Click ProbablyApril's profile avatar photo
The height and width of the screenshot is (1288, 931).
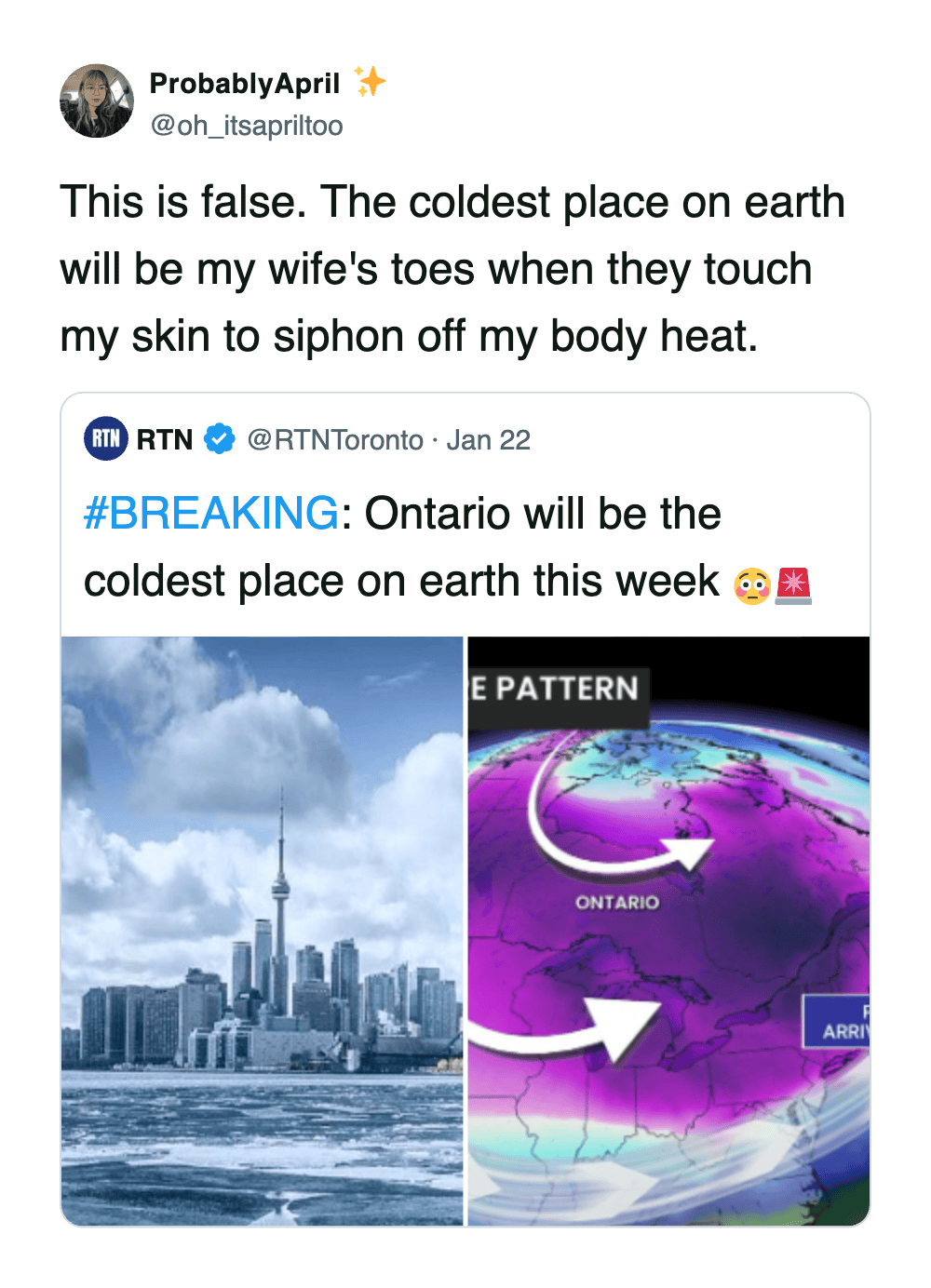coord(97,101)
